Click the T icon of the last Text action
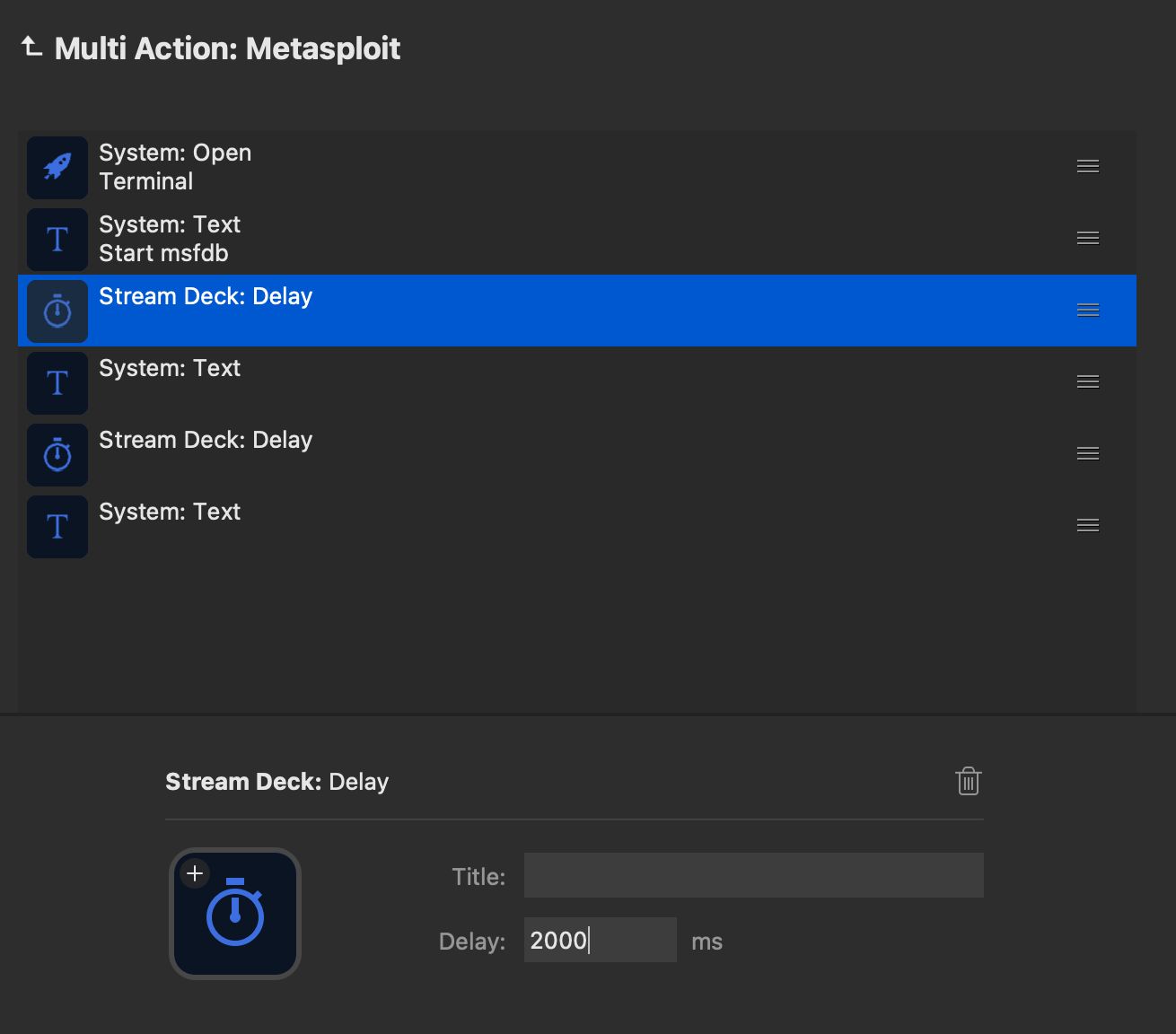The height and width of the screenshot is (1034, 1176). pos(57,526)
